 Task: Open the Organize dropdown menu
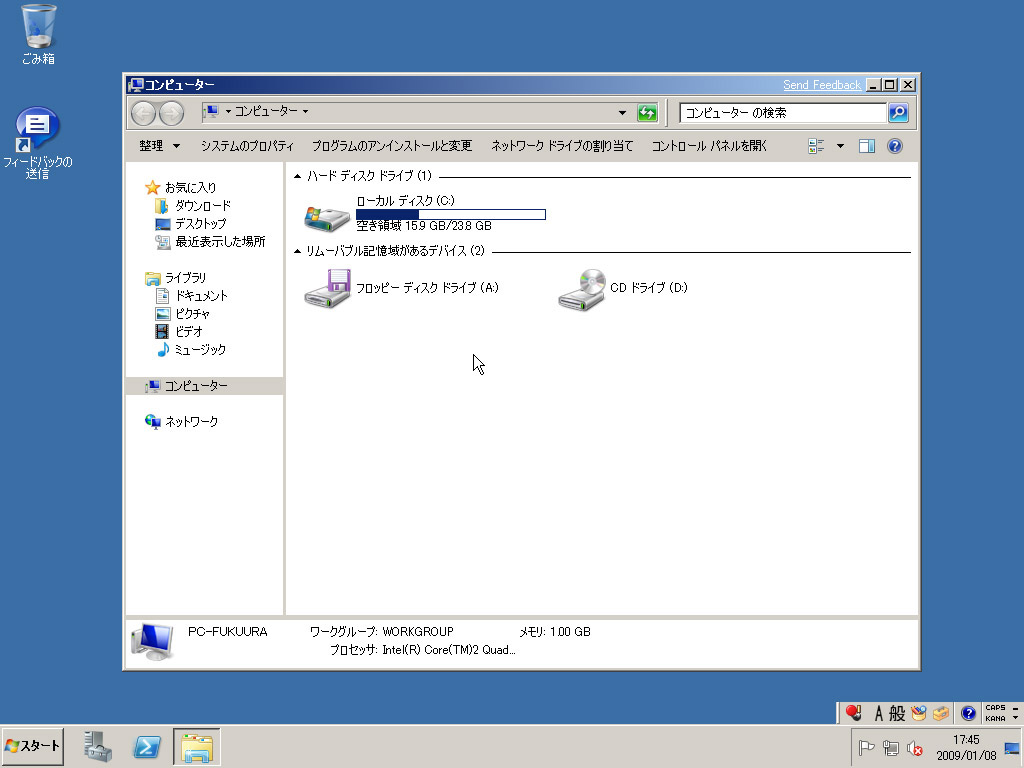click(x=159, y=146)
